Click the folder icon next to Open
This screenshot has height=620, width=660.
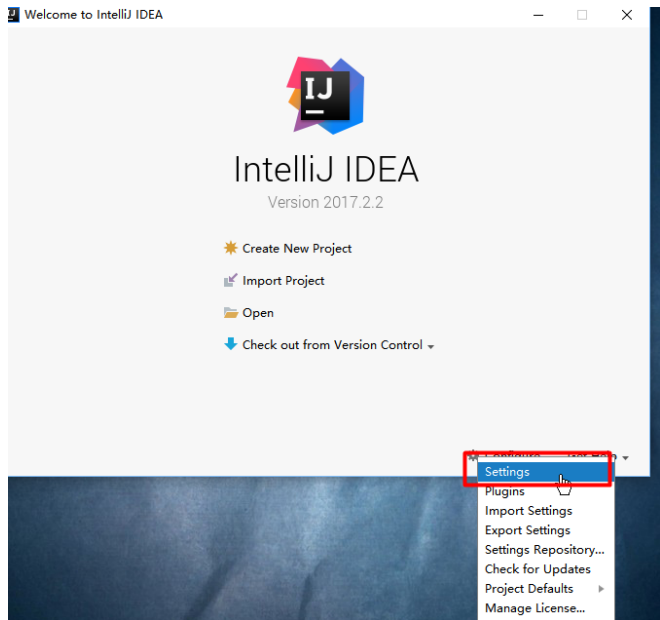click(230, 313)
